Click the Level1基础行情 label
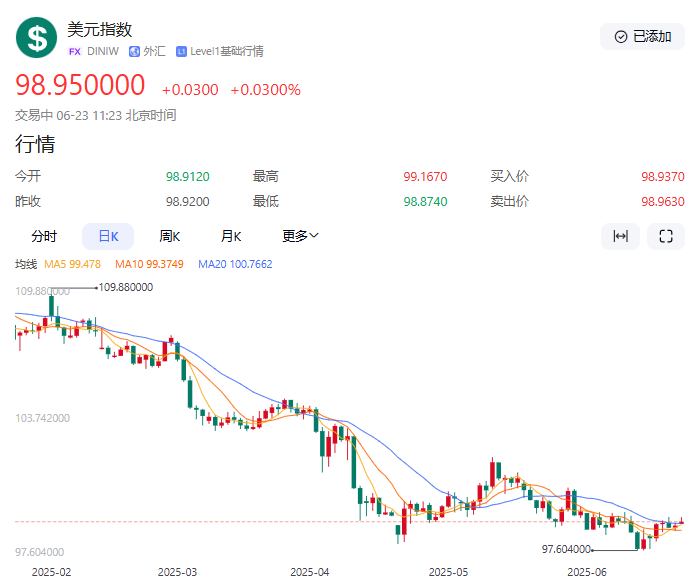 pyautogui.click(x=227, y=52)
